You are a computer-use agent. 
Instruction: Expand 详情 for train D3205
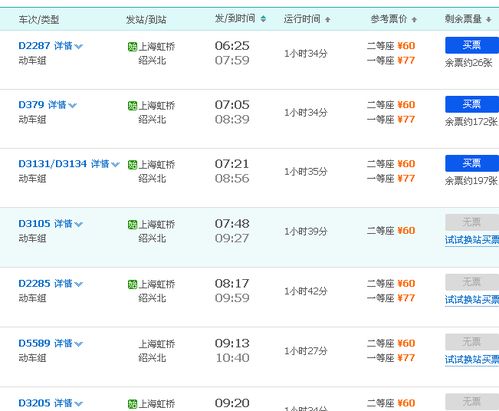(68, 403)
